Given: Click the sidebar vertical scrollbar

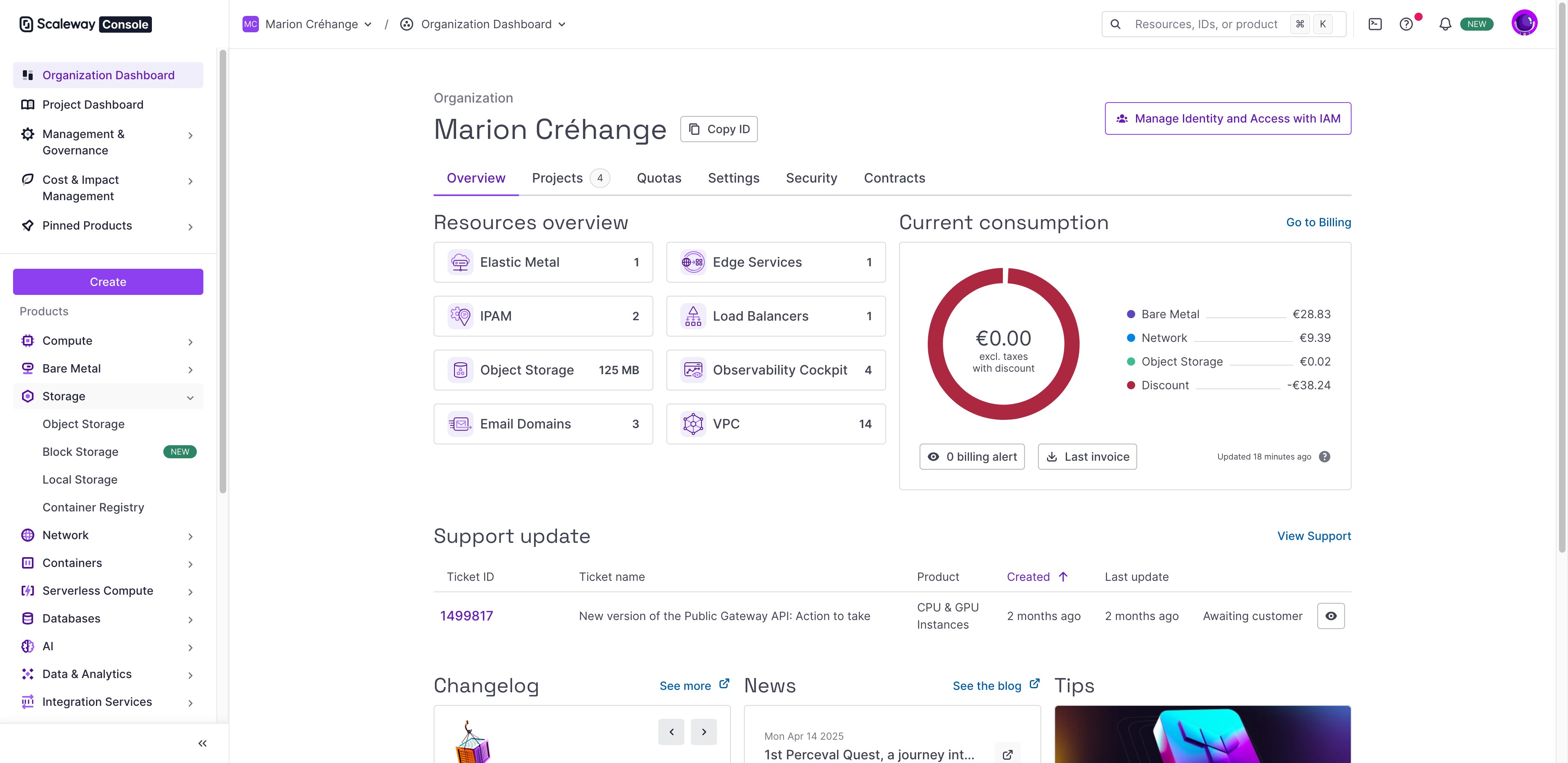Looking at the screenshot, I should 223,271.
